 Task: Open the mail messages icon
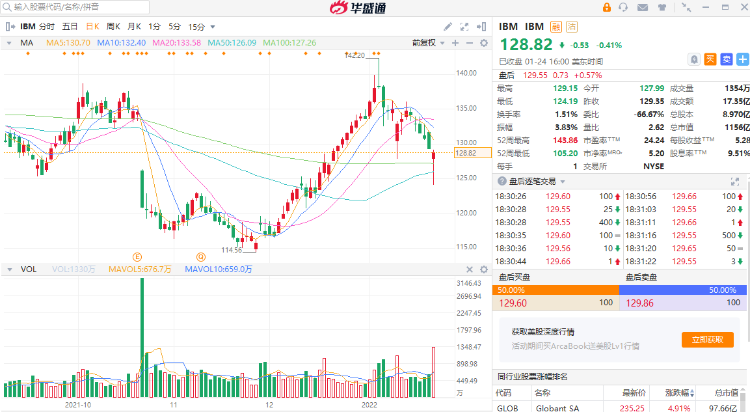pyautogui.click(x=642, y=7)
